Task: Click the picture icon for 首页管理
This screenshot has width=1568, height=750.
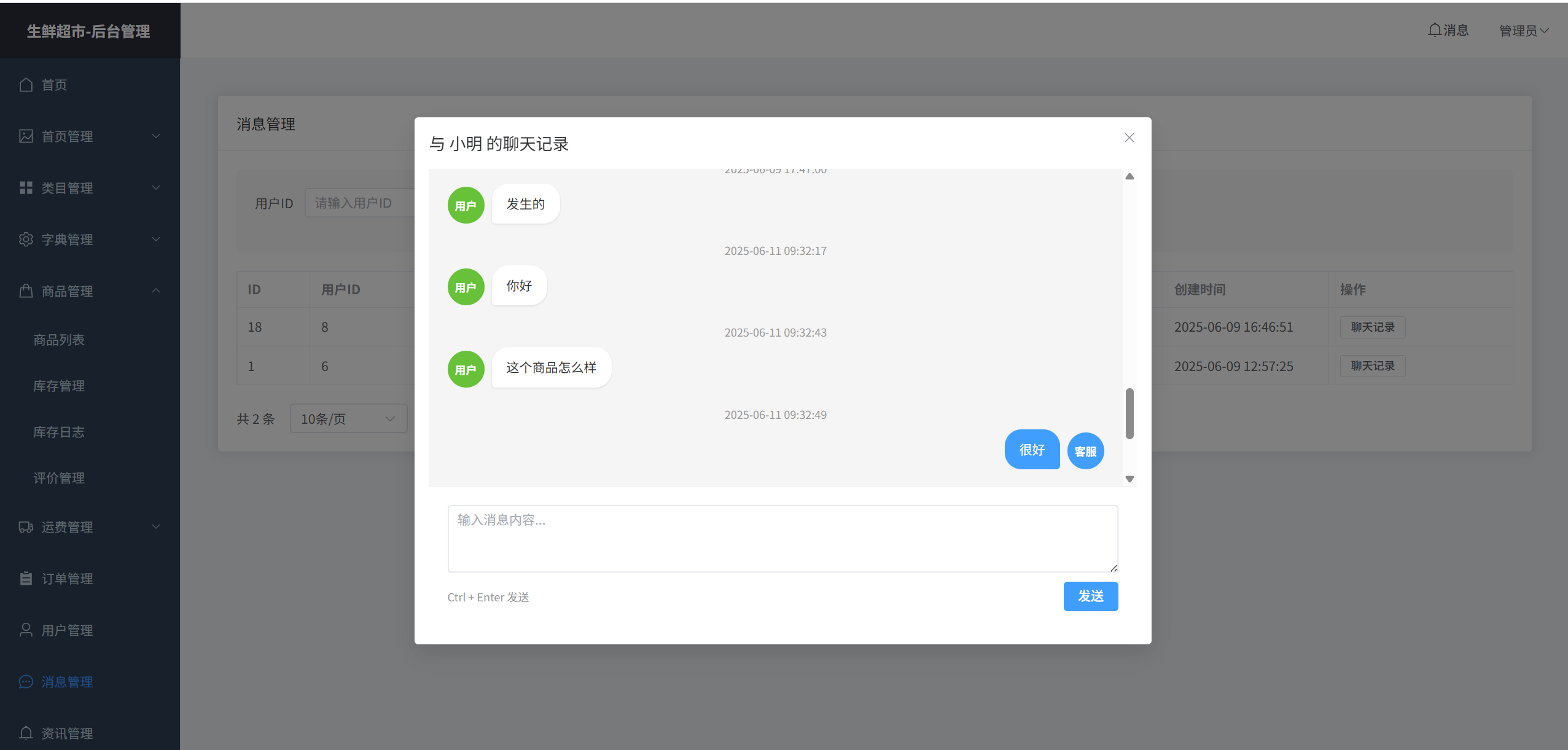Action: [x=26, y=136]
